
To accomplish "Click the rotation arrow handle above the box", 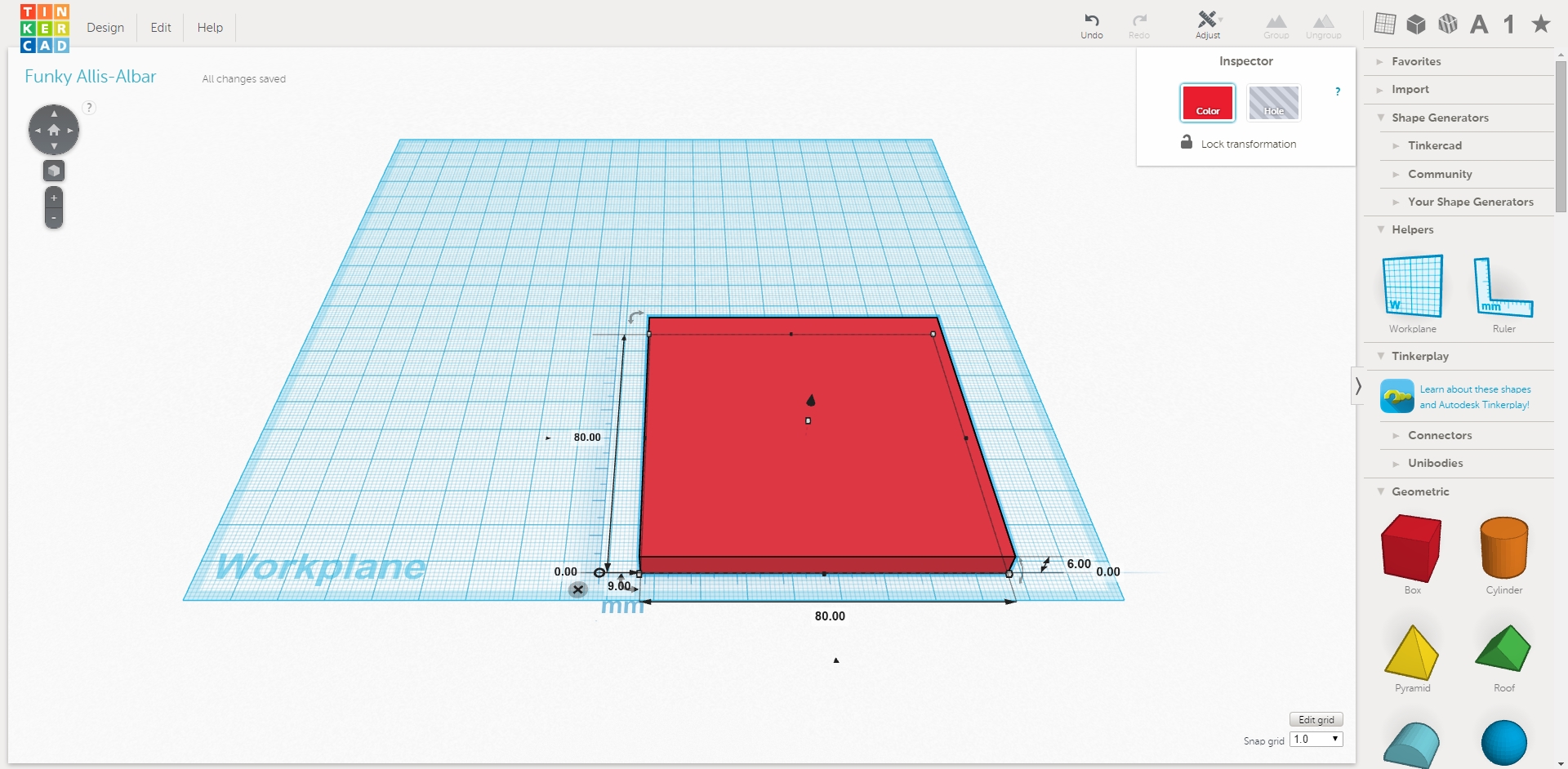I will point(635,317).
